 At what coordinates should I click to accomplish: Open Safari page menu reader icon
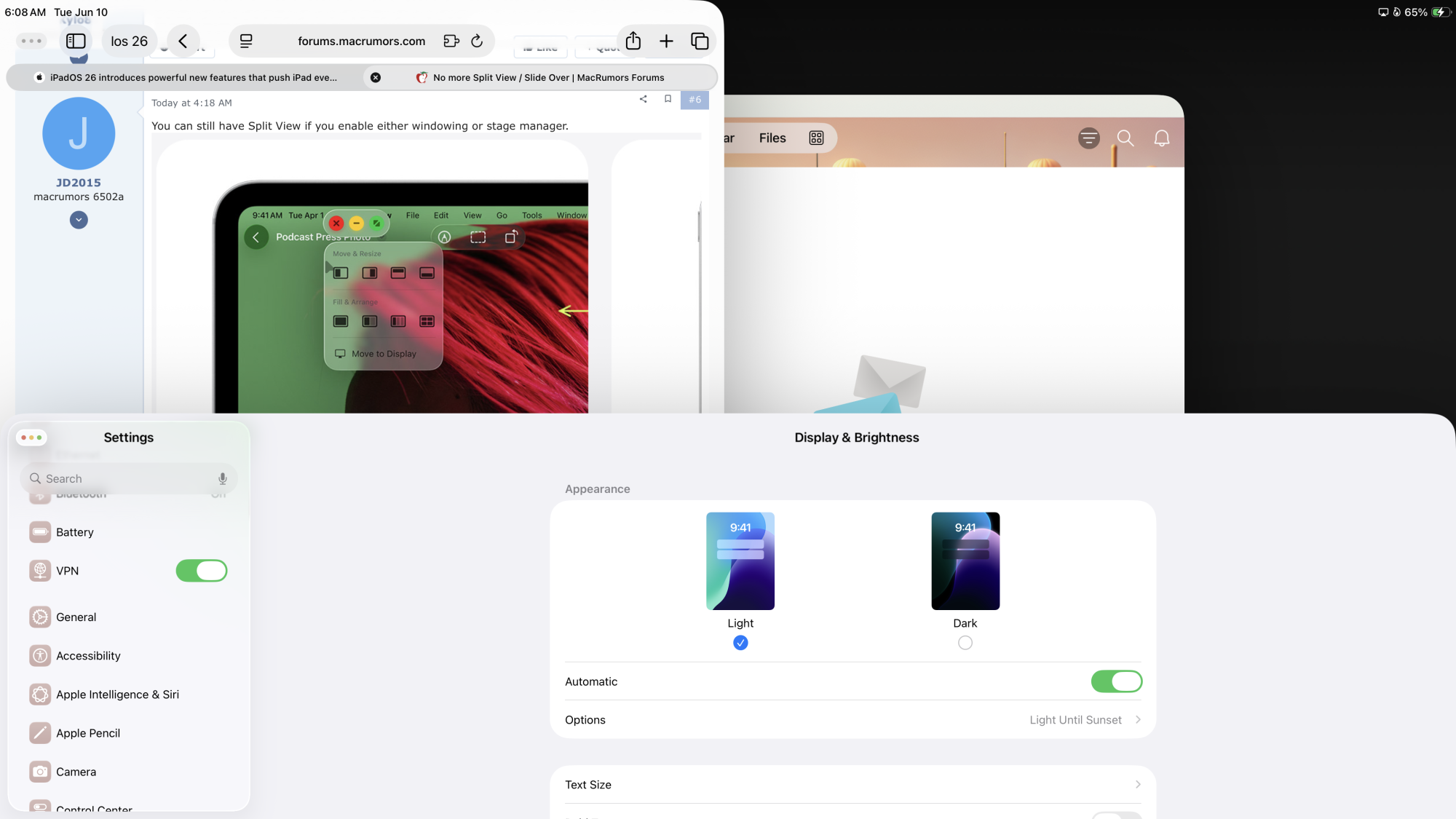[x=246, y=41]
